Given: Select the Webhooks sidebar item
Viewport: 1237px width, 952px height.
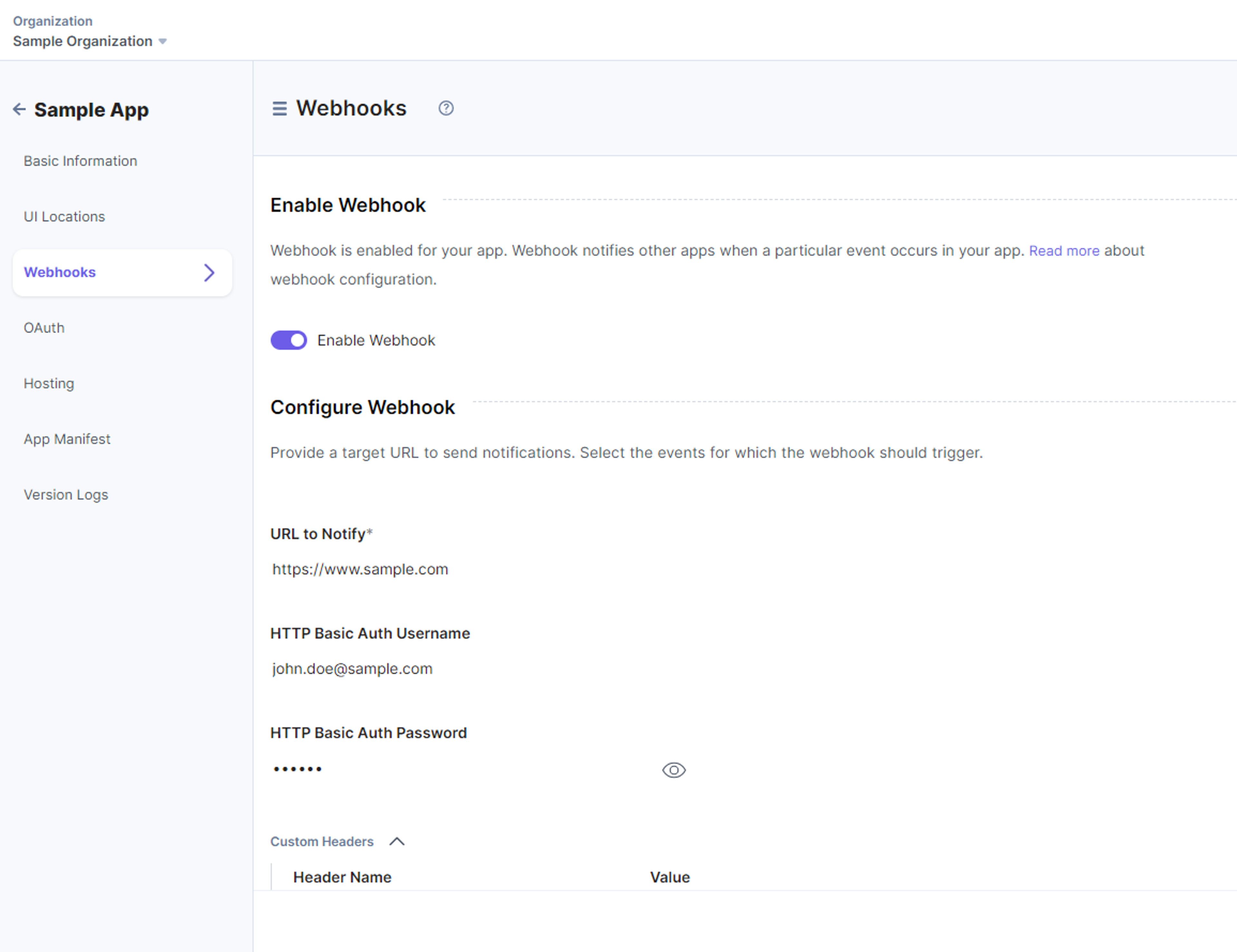Looking at the screenshot, I should [x=122, y=272].
